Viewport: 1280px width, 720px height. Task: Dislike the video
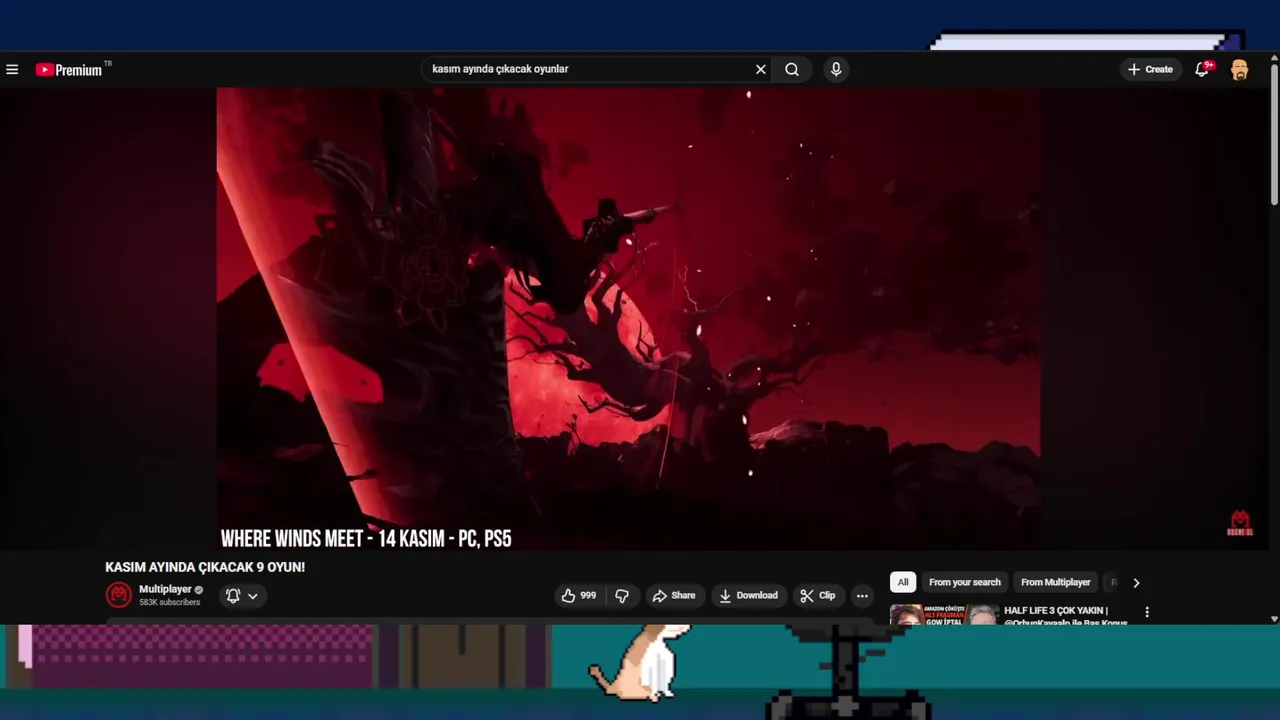[622, 595]
